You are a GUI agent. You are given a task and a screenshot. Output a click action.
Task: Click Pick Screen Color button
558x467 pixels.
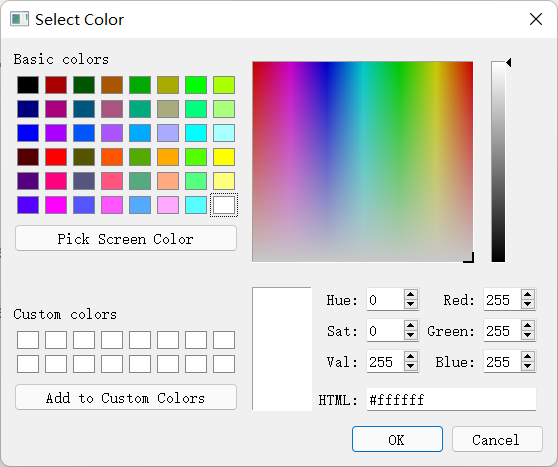[x=126, y=238]
